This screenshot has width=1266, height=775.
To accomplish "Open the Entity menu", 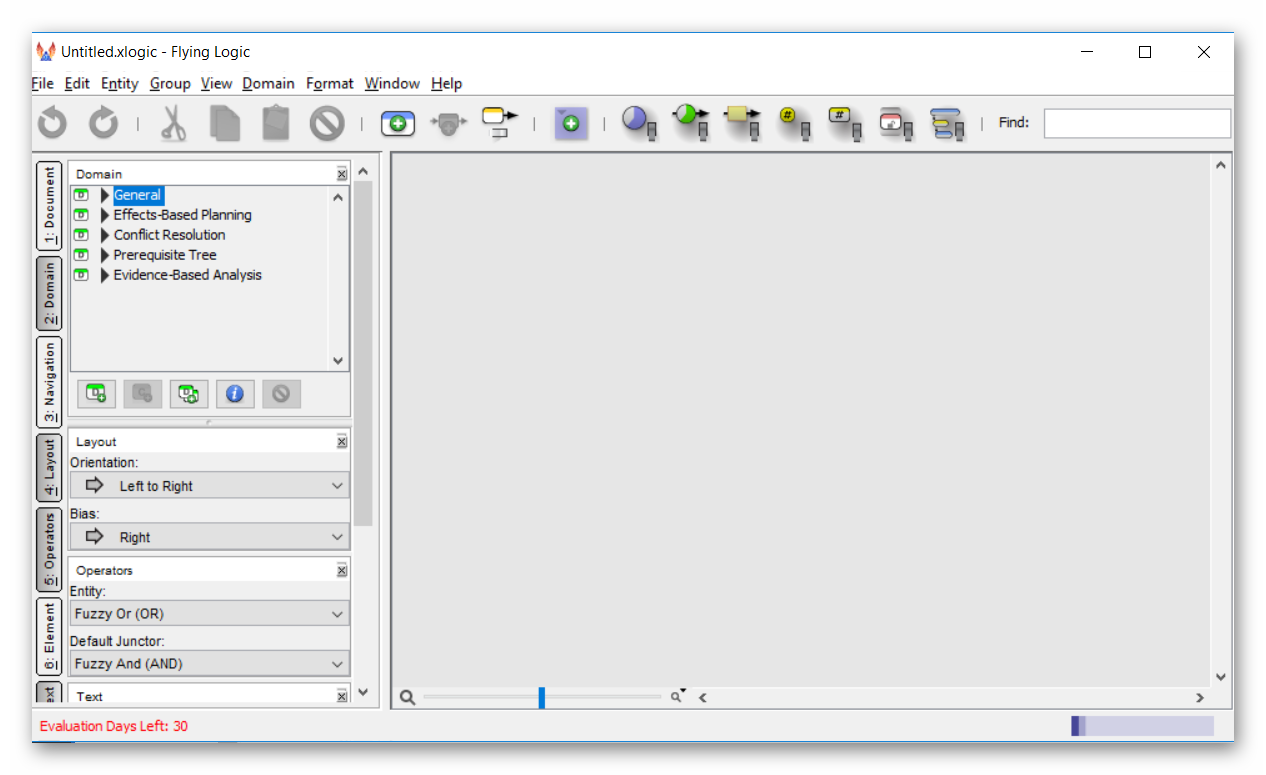I will pos(119,84).
